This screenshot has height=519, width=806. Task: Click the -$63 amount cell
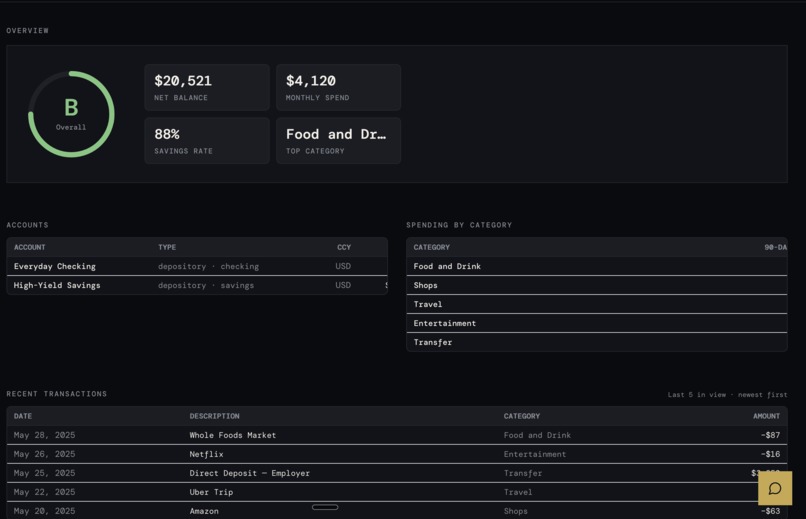[x=771, y=511]
